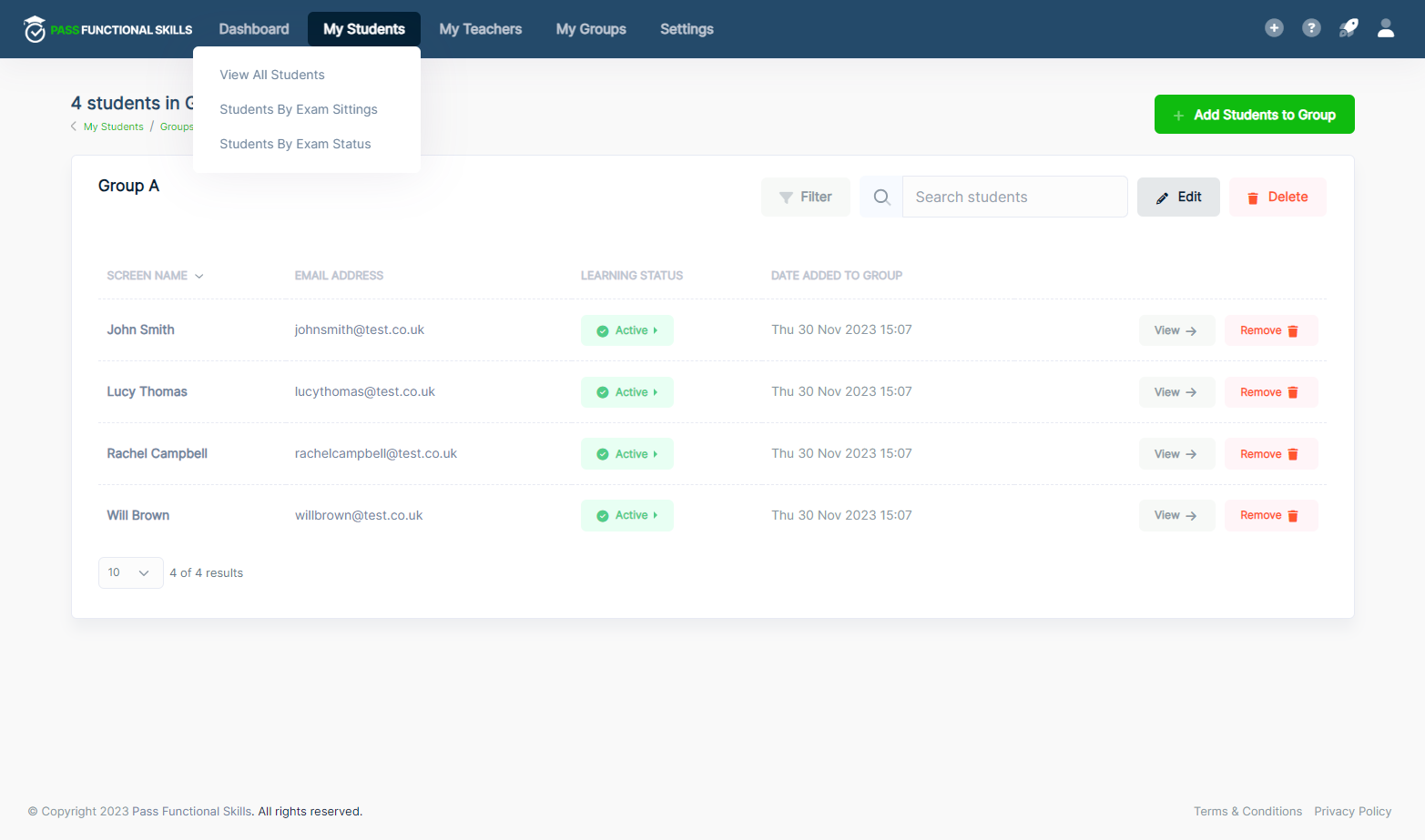Go to the My Groups tab
The height and width of the screenshot is (840, 1425).
pos(591,29)
